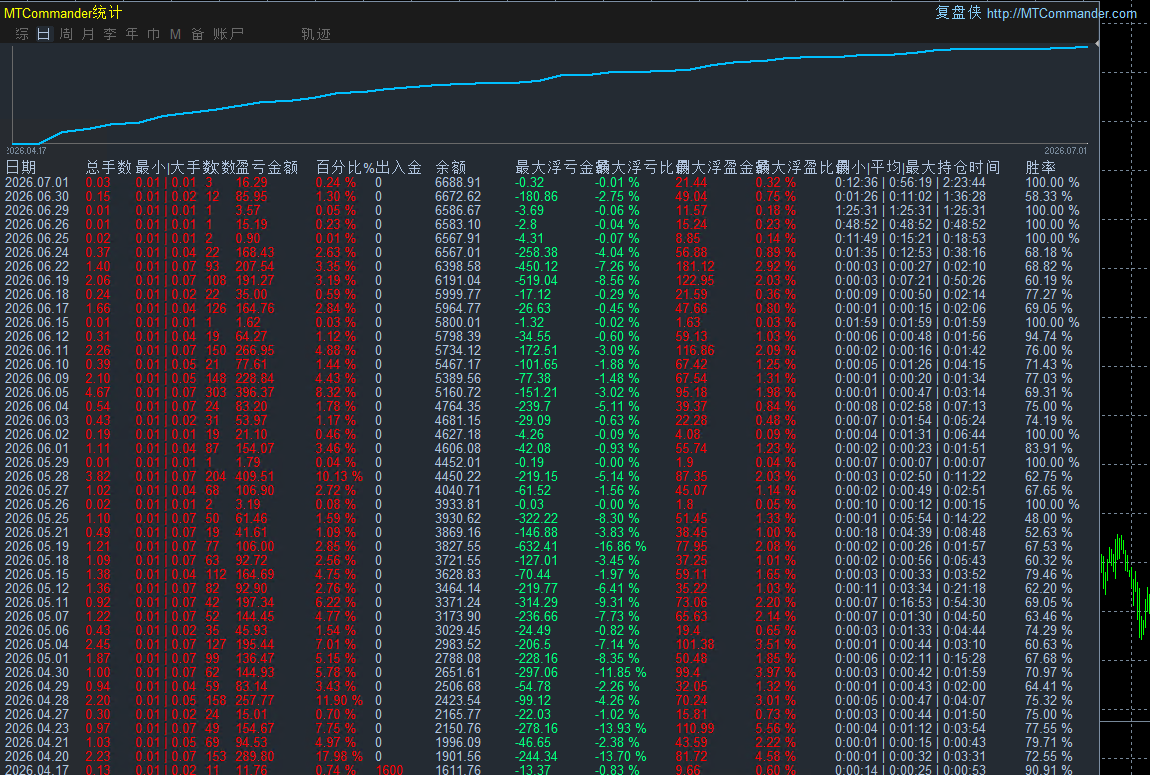This screenshot has height=775, width=1150.
Task: Select the 2026.04.20 date row
Action: pos(37,756)
